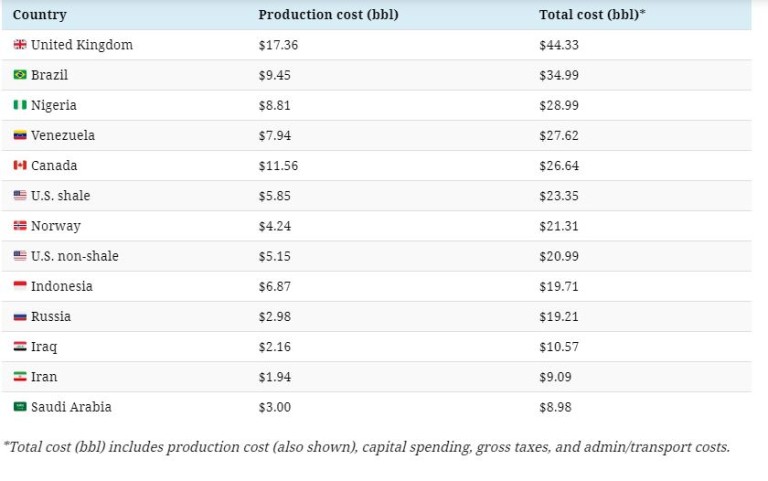This screenshot has height=481, width=768.
Task: Click the Russia flag icon
Action: [20, 317]
